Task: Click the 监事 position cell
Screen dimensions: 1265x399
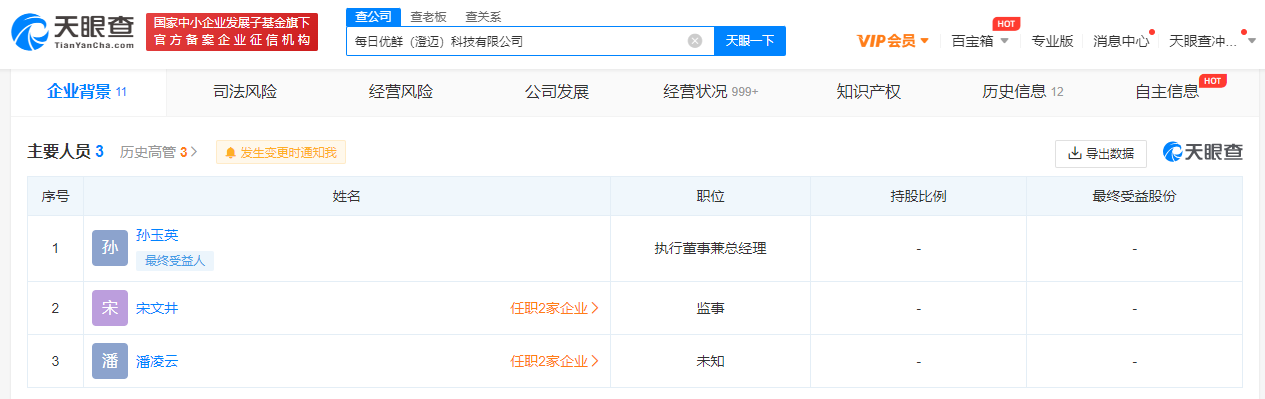Action: click(x=710, y=308)
